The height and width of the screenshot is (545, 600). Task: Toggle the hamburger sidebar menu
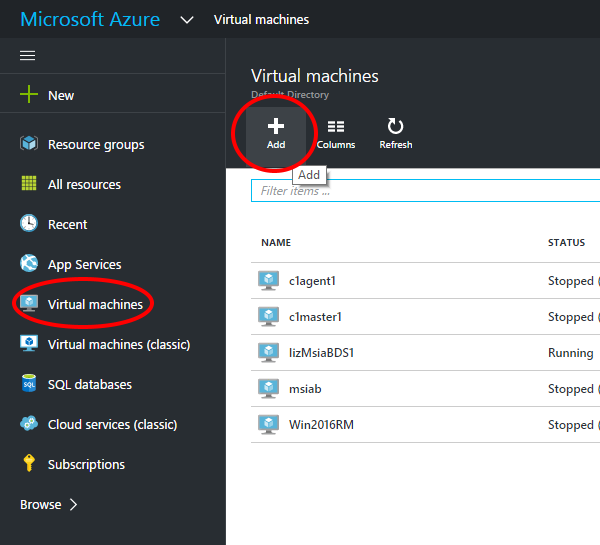pyautogui.click(x=28, y=56)
